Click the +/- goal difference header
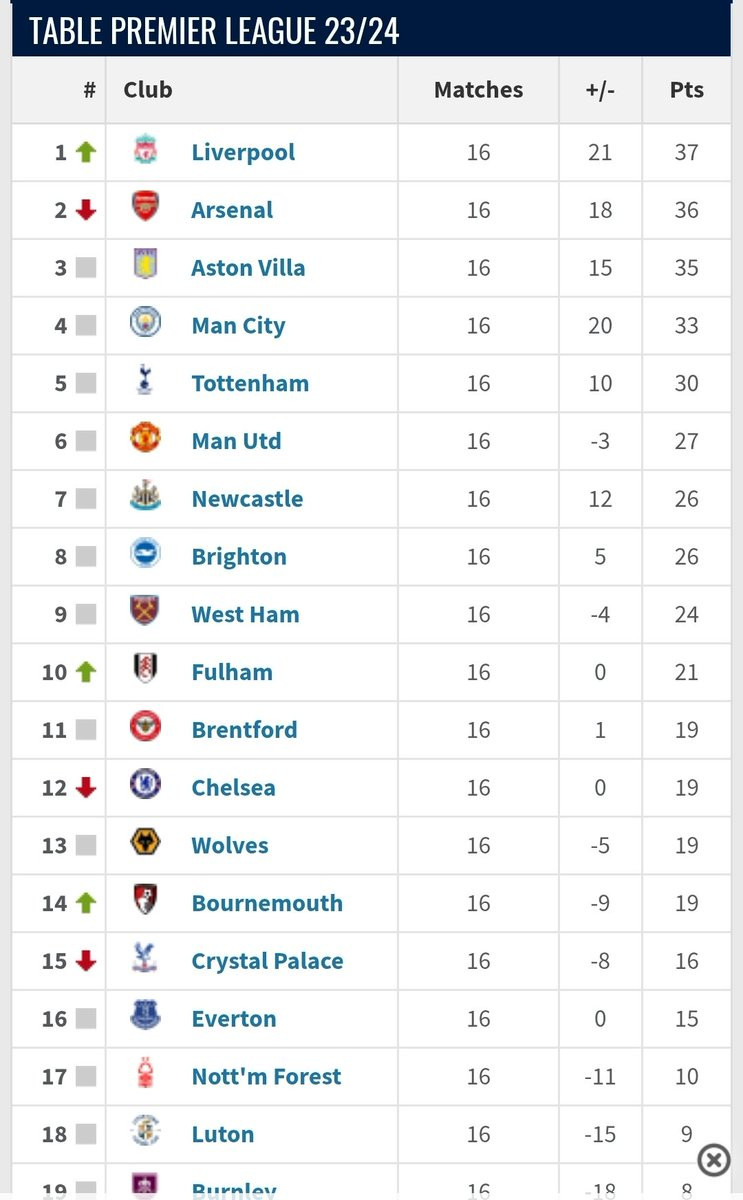Image resolution: width=743 pixels, height=1200 pixels. (600, 90)
